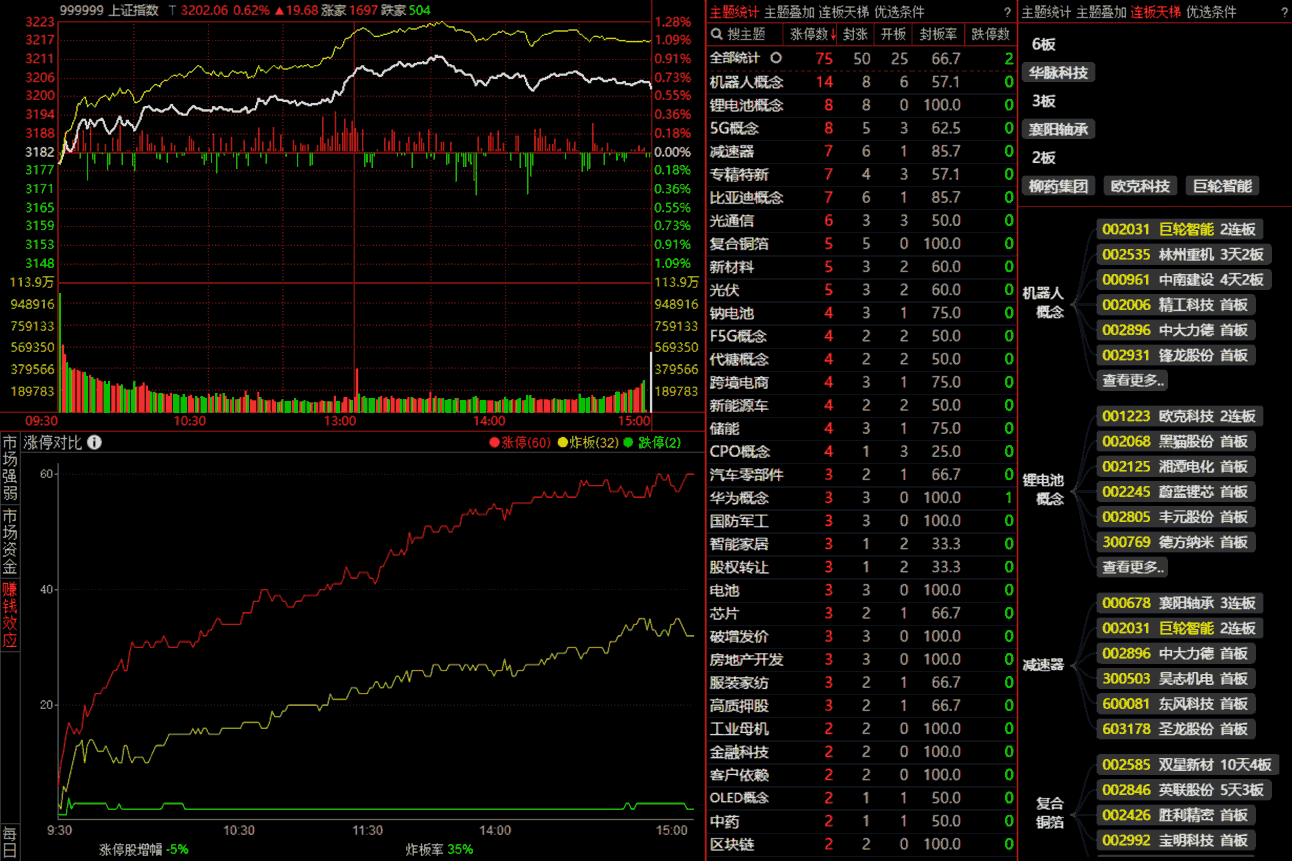Switch to 连板天梯 tab in center panel
The image size is (1292, 861).
click(x=844, y=12)
